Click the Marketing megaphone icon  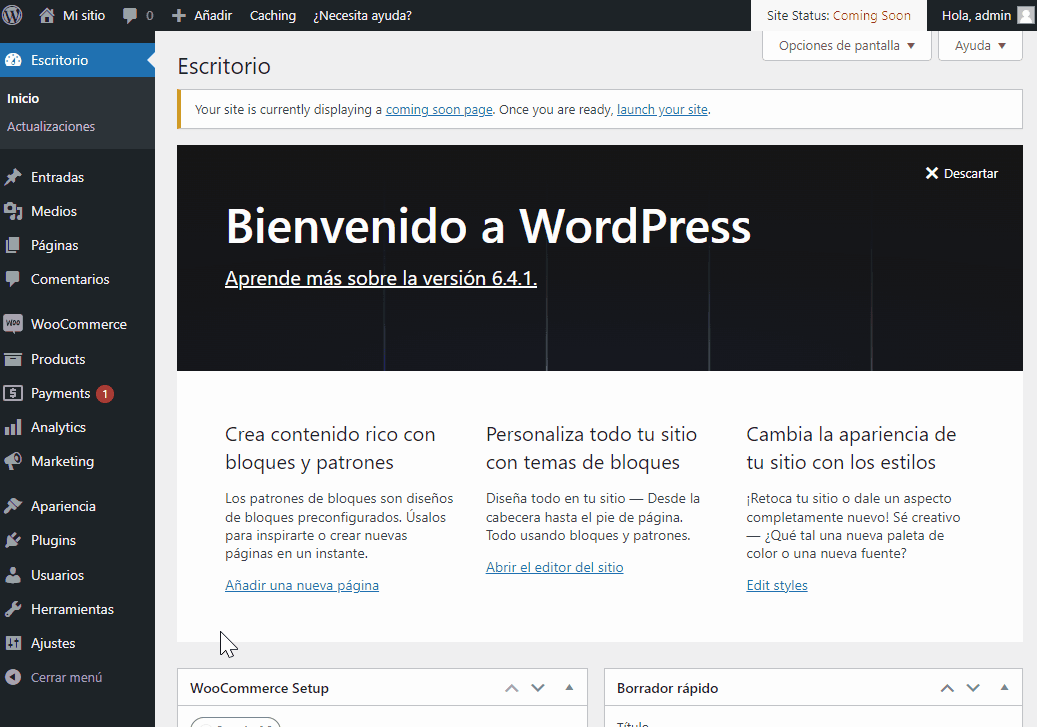[13, 461]
